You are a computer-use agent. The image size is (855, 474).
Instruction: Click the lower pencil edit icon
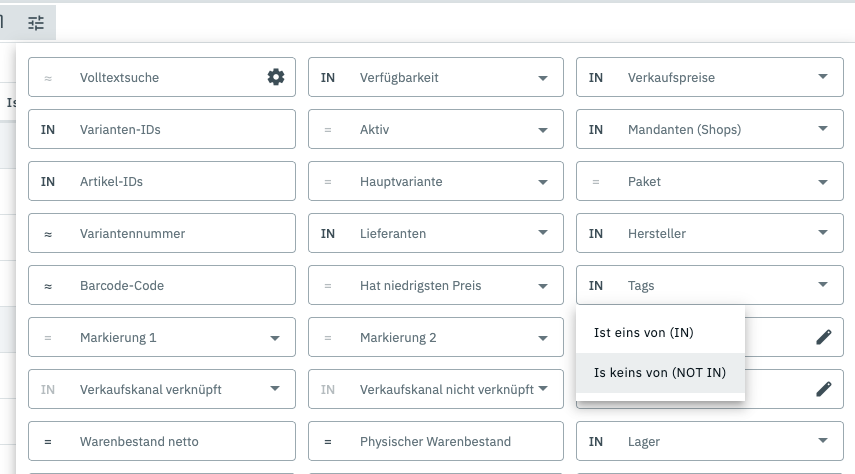click(x=823, y=389)
